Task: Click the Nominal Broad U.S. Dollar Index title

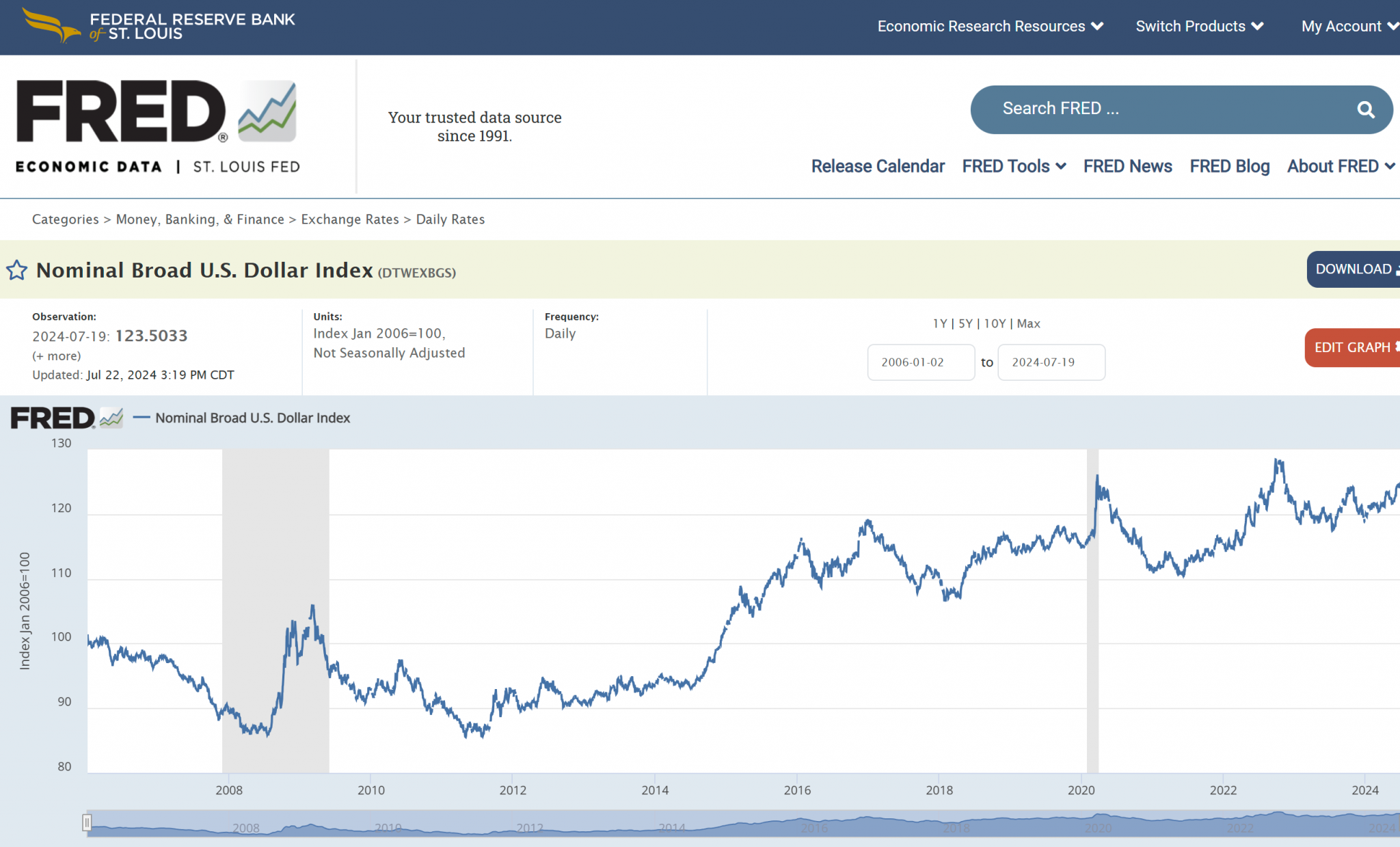Action: coord(204,270)
